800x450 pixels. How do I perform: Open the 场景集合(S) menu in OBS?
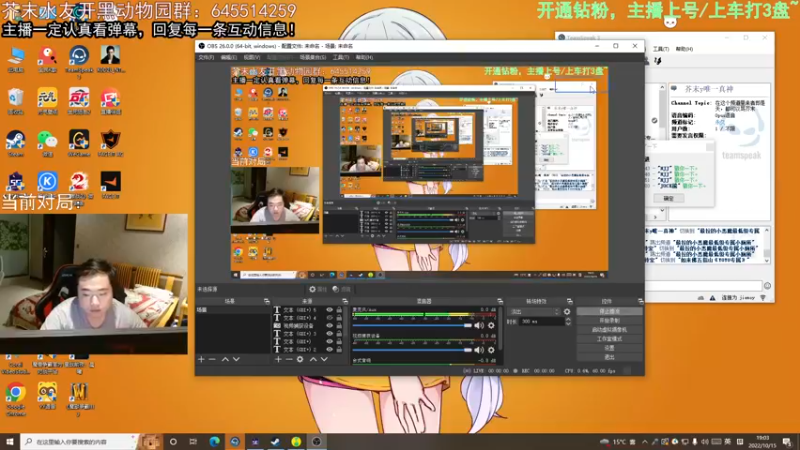coord(313,58)
